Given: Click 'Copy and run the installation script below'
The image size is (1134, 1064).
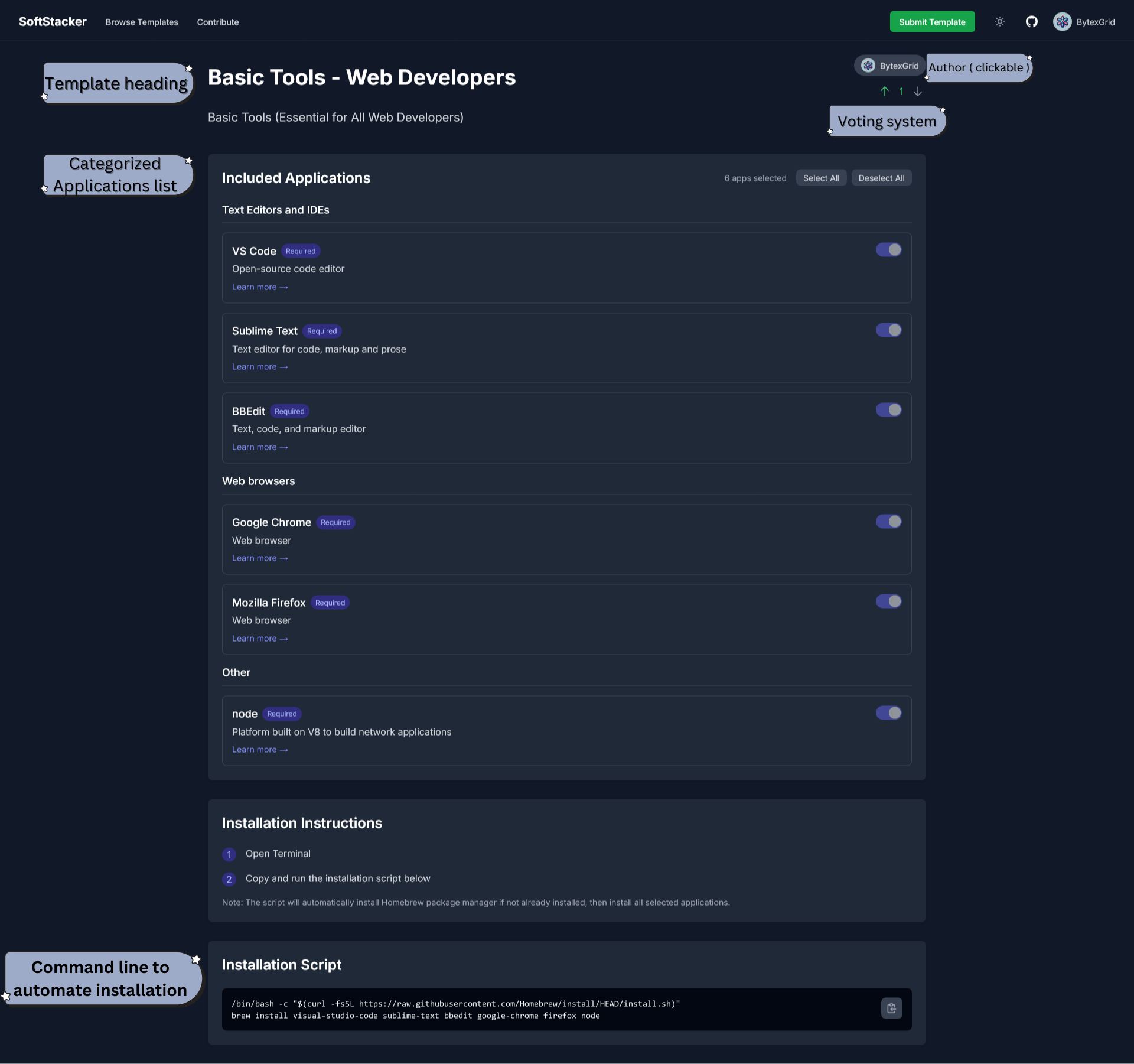Looking at the screenshot, I should (338, 878).
